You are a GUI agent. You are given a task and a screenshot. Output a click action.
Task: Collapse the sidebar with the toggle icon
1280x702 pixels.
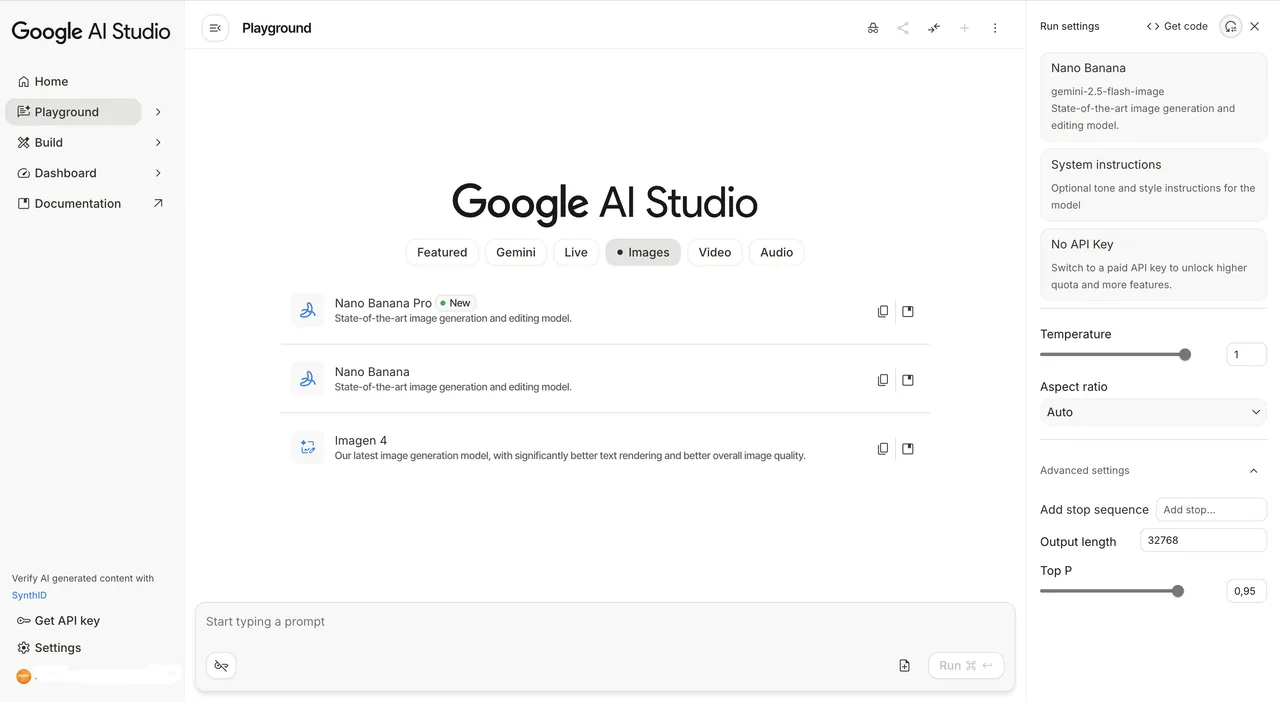click(215, 28)
